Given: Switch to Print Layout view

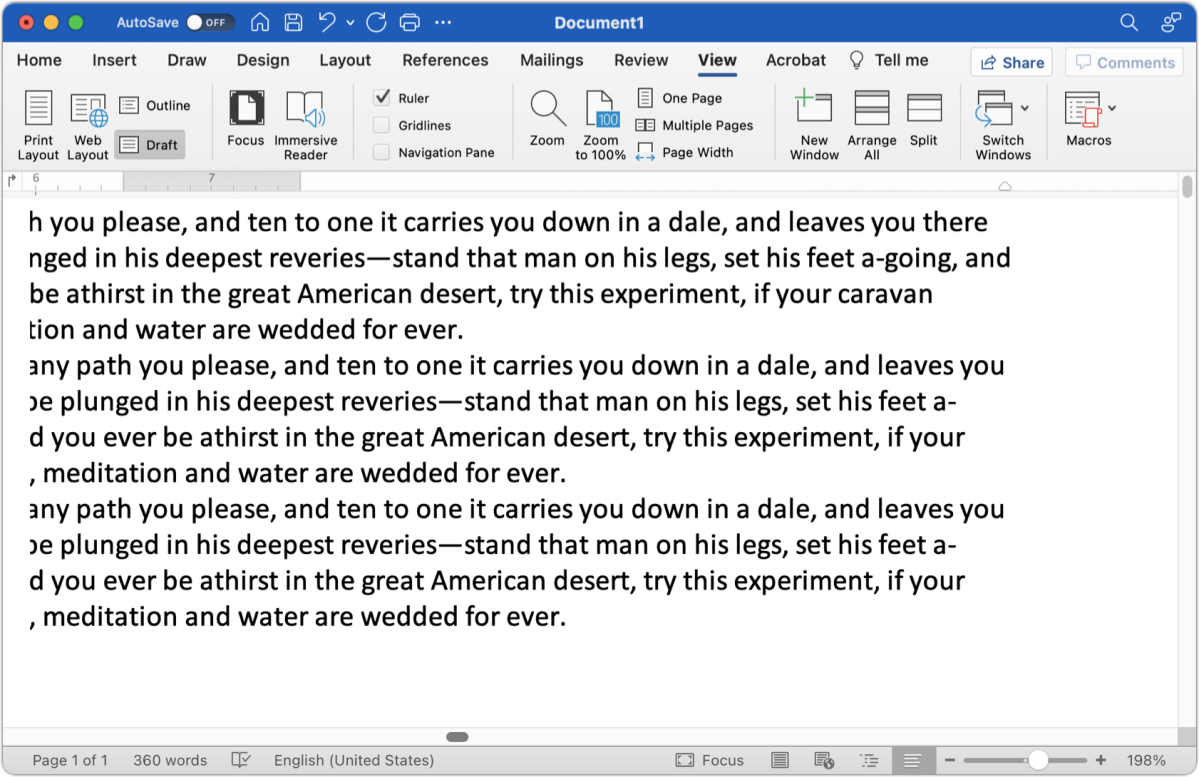Looking at the screenshot, I should click(38, 124).
